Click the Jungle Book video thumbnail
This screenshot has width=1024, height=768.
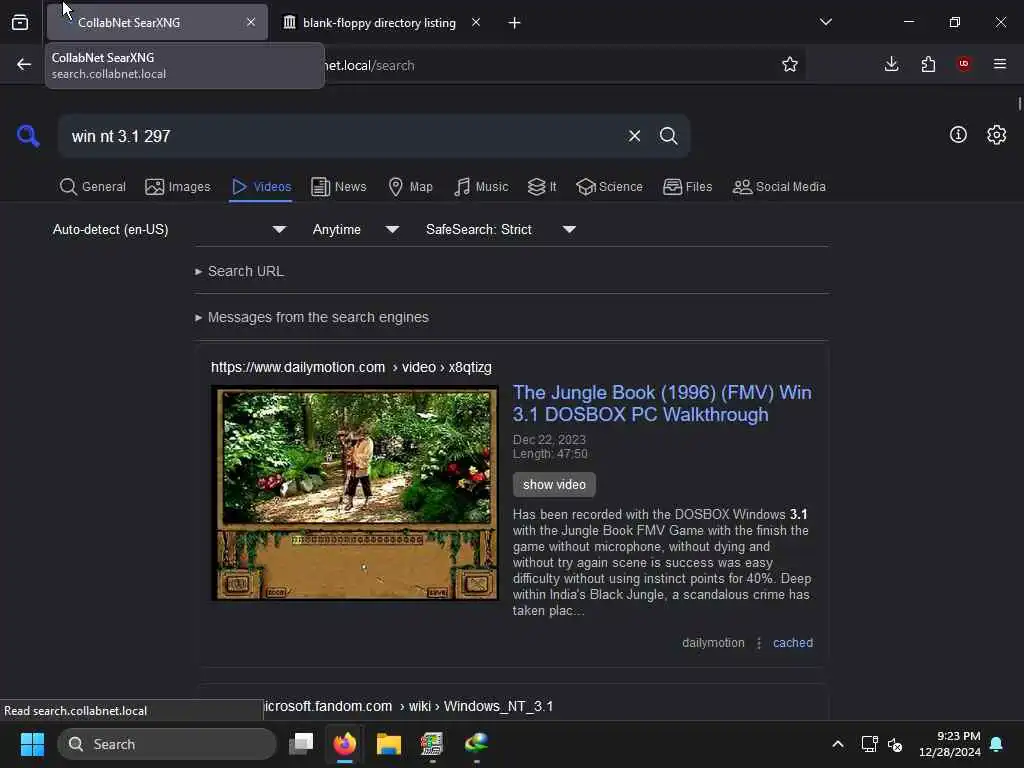(355, 493)
